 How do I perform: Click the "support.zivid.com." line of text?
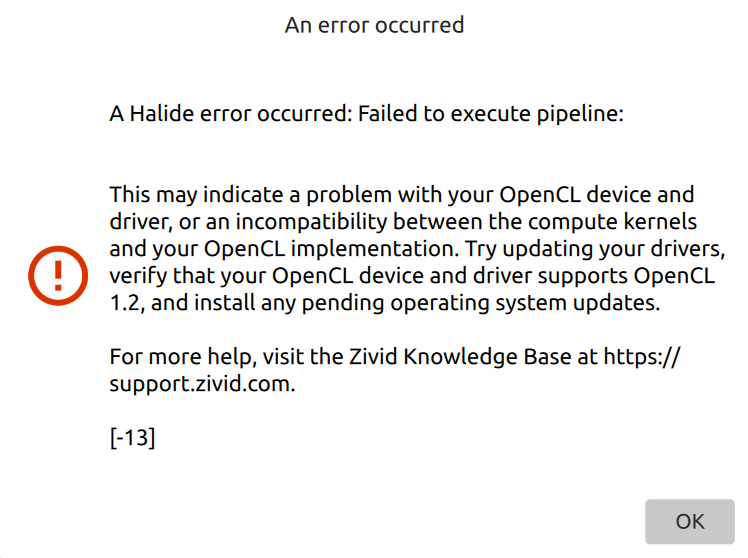203,384
